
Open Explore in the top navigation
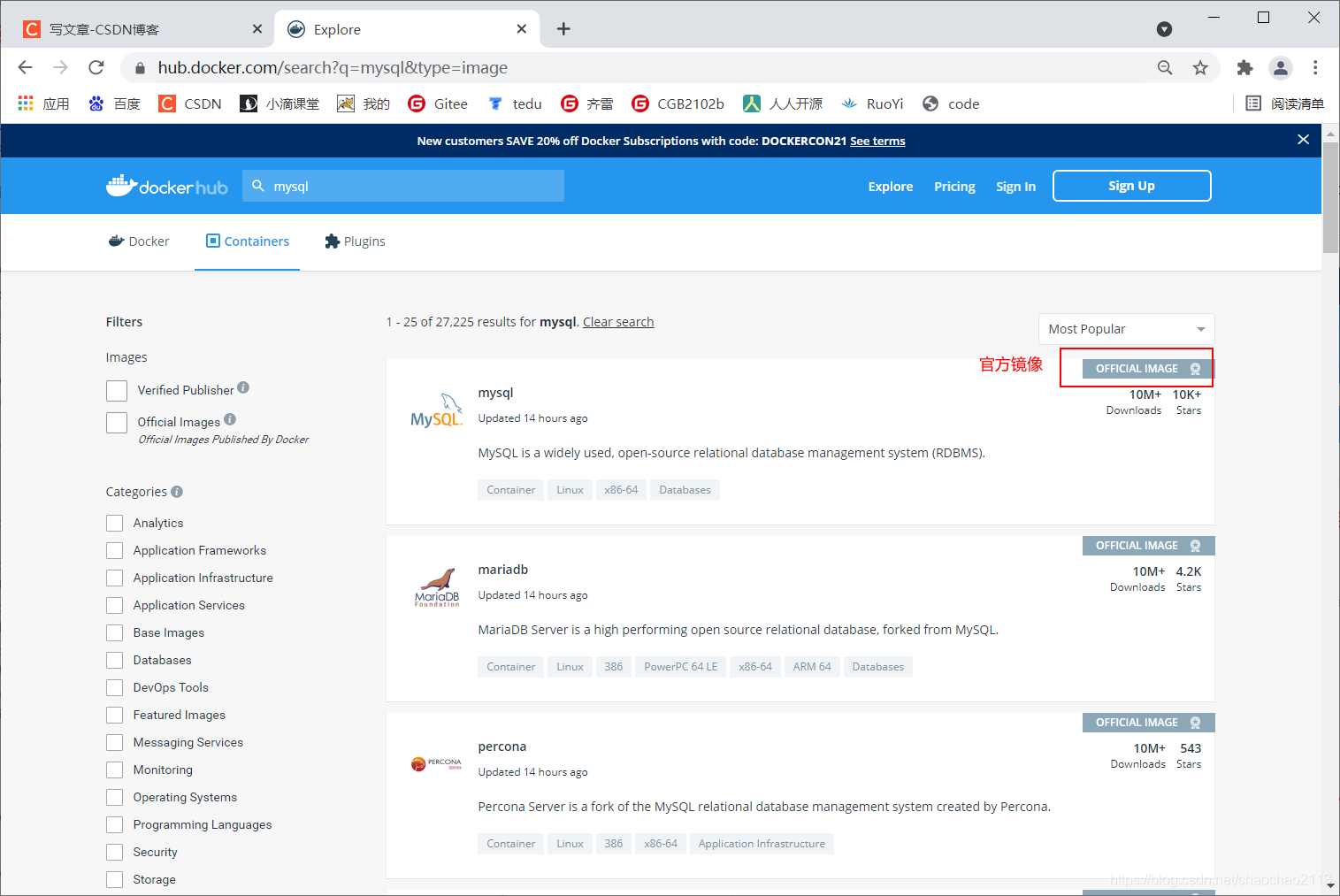pos(891,187)
